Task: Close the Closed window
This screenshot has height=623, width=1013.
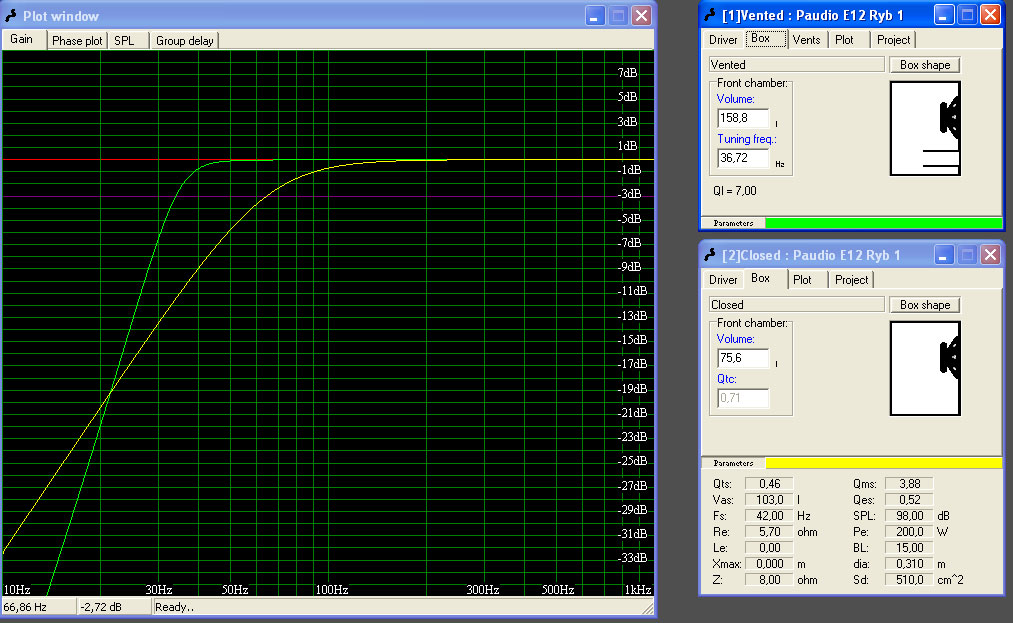Action: 990,255
